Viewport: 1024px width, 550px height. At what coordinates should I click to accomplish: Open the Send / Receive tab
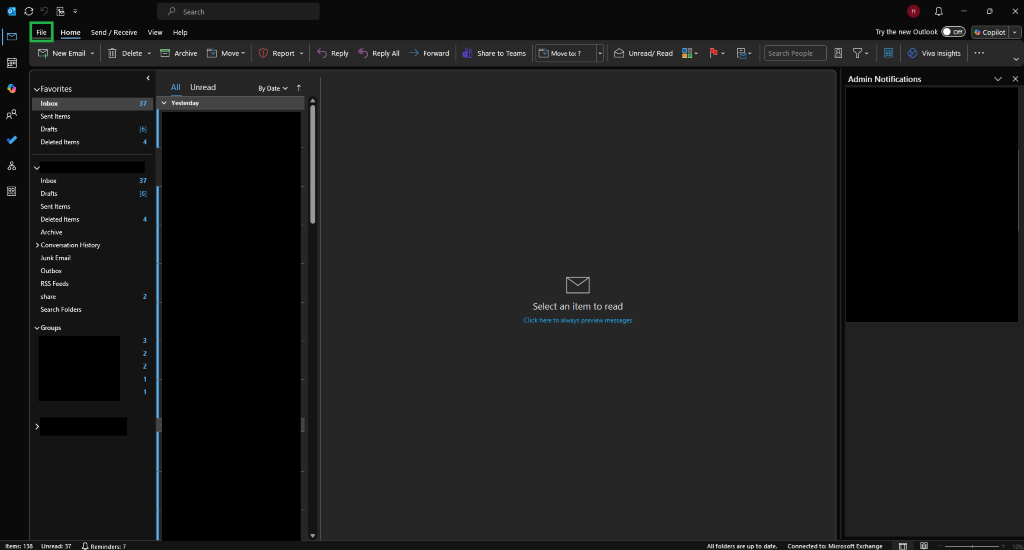(x=114, y=32)
